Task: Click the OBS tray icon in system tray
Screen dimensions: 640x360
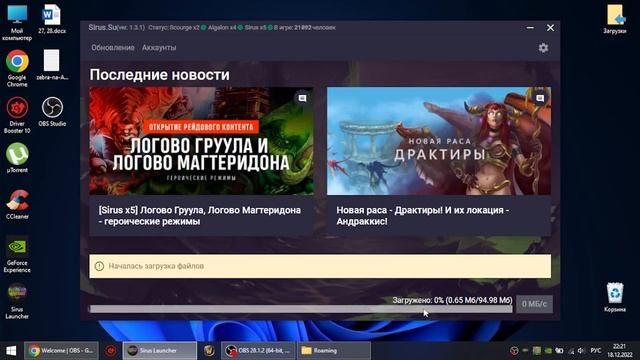Action: 514,351
